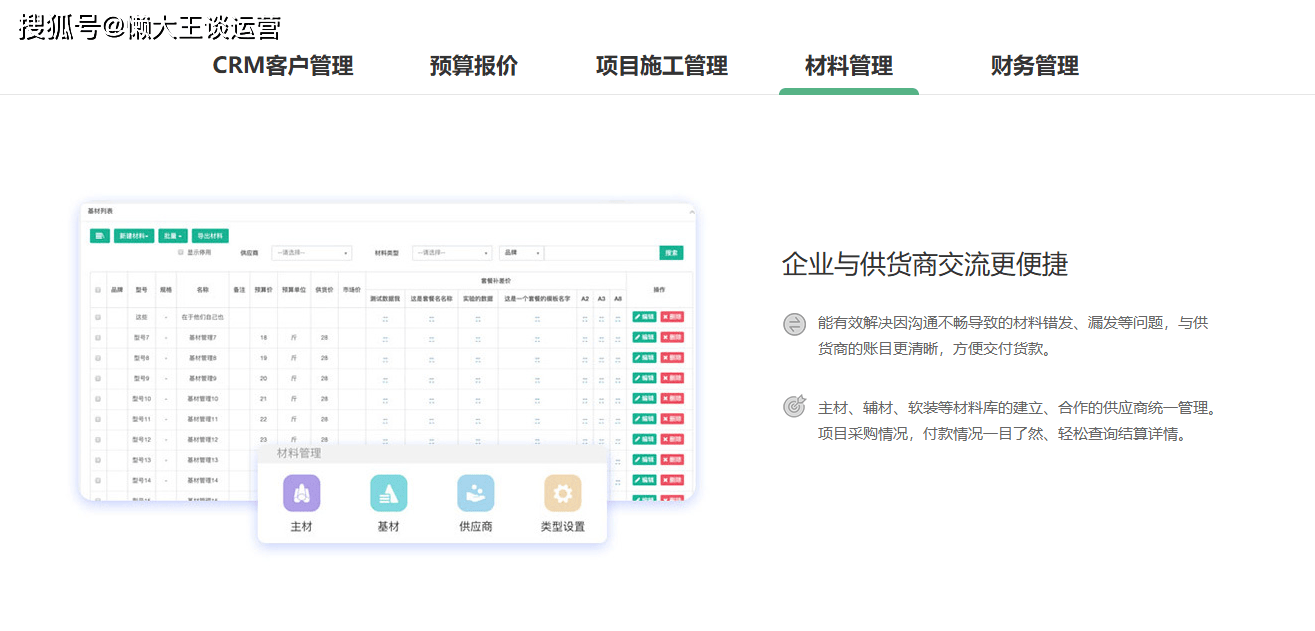
Task: Click the green 搜索 button
Action: (x=671, y=253)
